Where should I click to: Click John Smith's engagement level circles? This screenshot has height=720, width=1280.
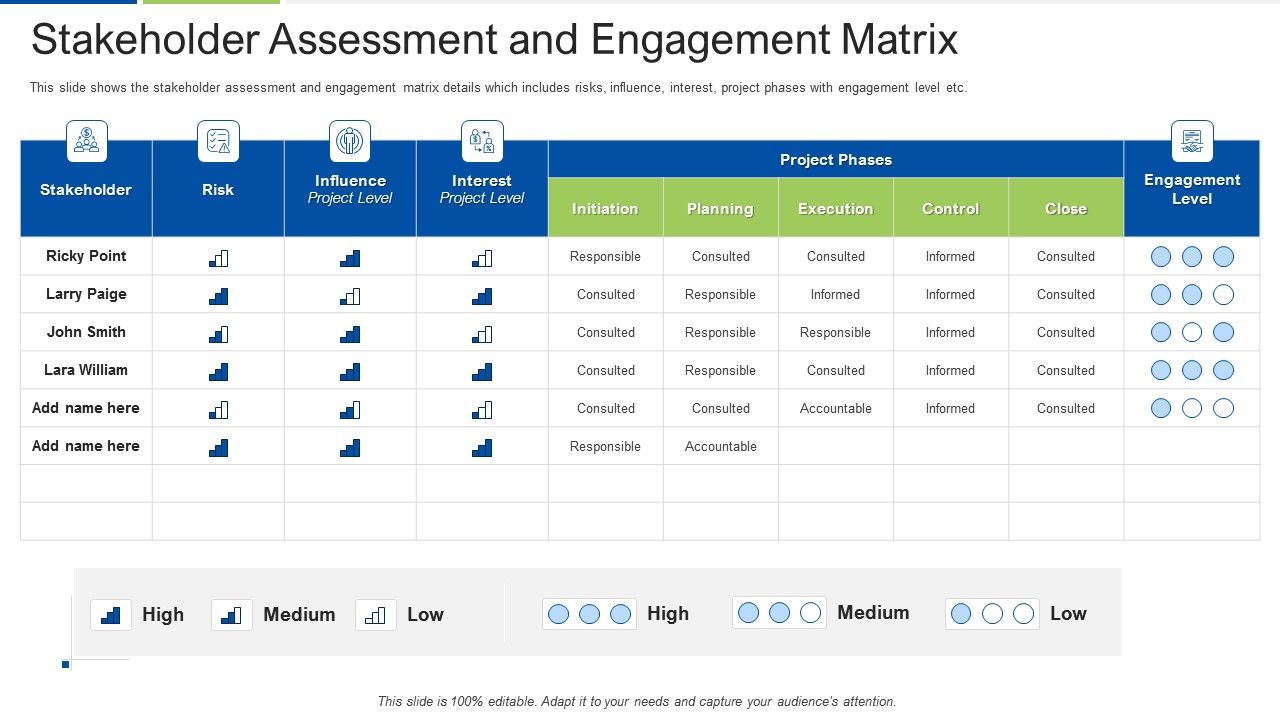point(1192,333)
